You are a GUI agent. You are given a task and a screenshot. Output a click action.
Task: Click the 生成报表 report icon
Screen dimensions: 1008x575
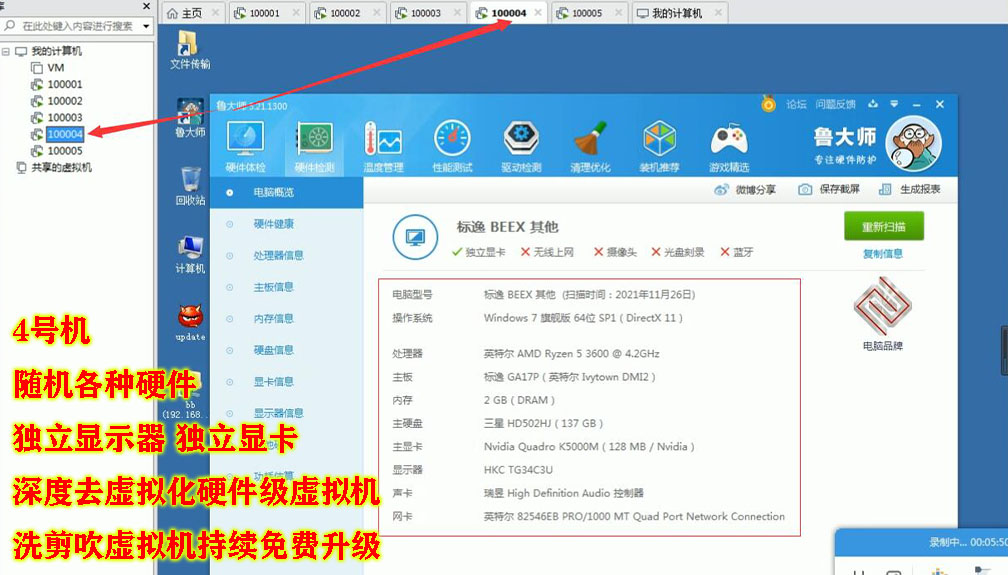pos(885,189)
